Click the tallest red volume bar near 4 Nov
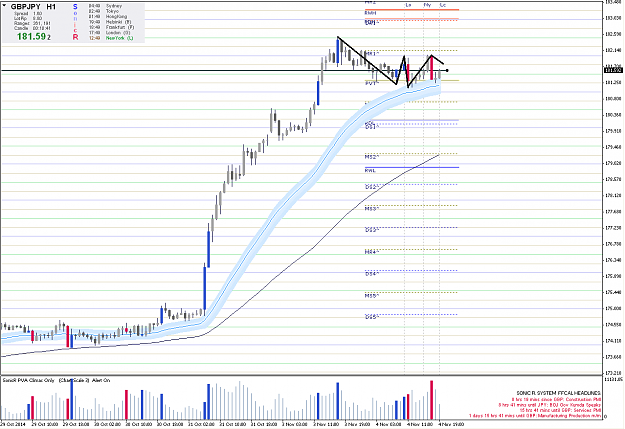Image resolution: width=625 pixels, height=429 pixels. pyautogui.click(x=431, y=399)
